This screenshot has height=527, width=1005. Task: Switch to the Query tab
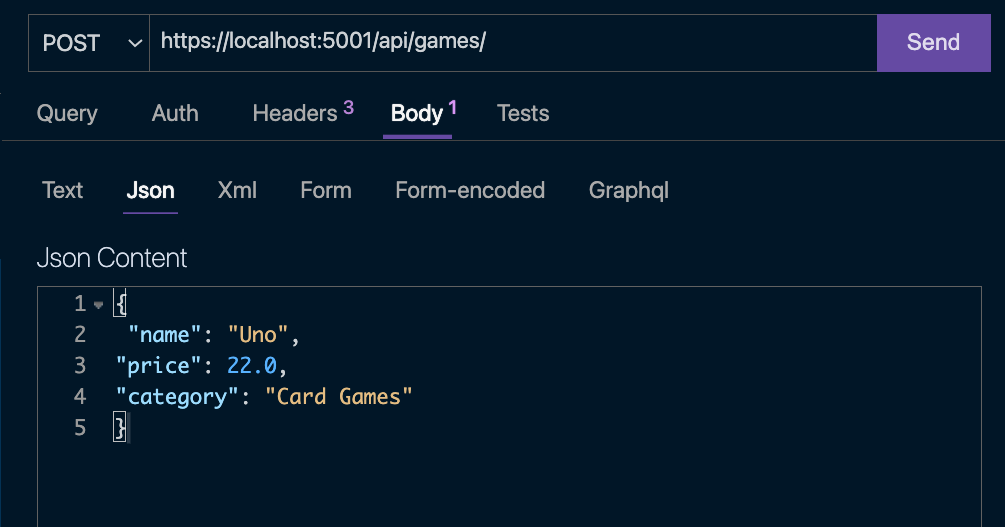[67, 113]
